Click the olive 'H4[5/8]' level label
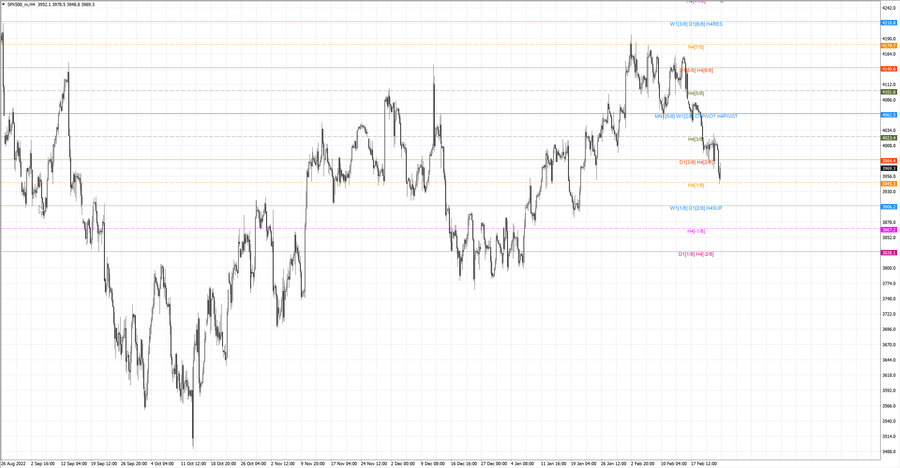Image resolution: width=900 pixels, height=468 pixels. point(696,93)
